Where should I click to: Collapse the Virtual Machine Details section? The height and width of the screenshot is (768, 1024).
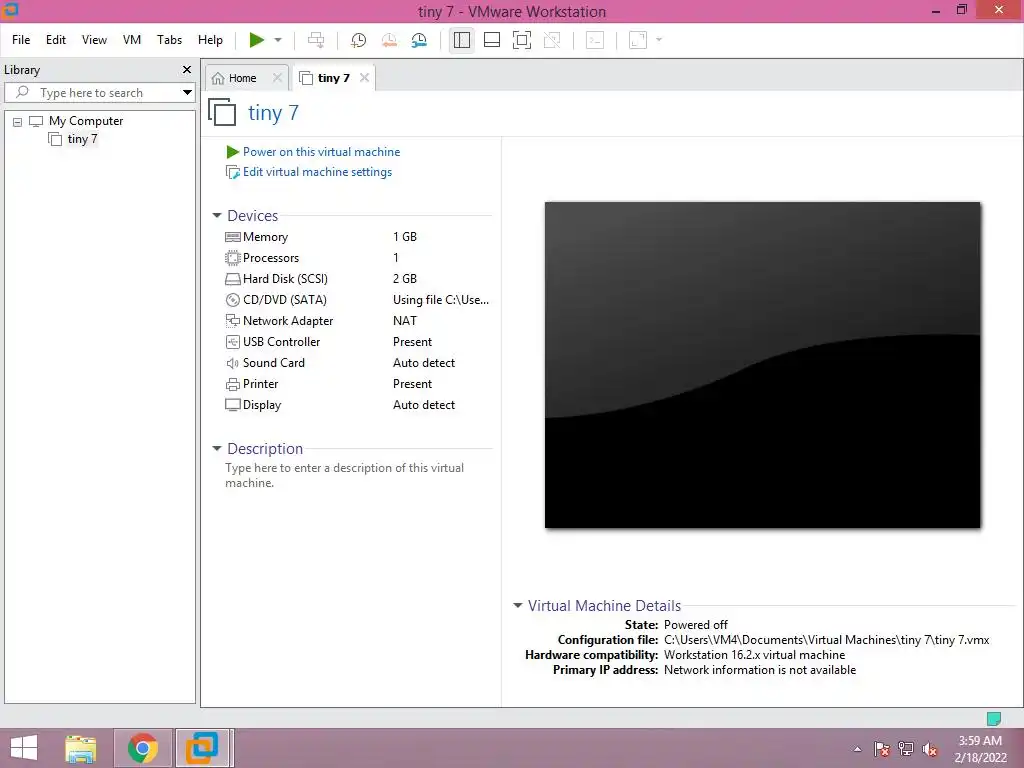(517, 605)
